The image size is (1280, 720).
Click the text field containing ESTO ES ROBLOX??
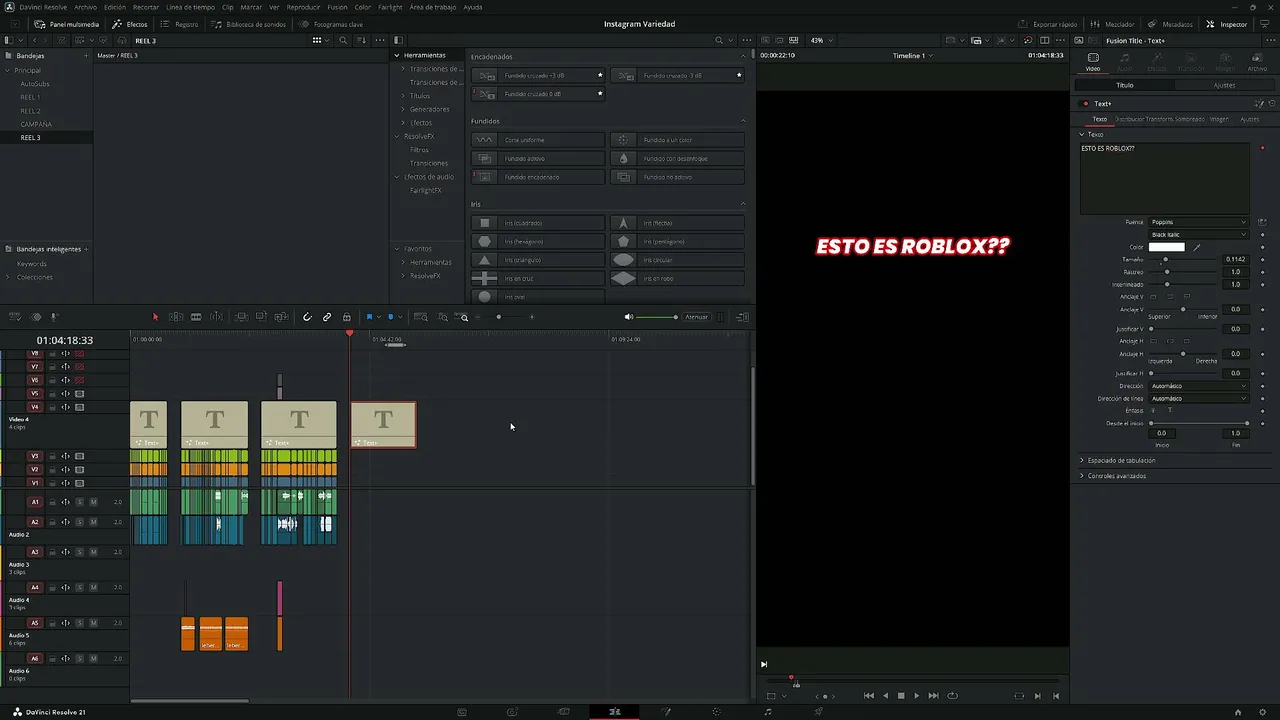(1164, 178)
